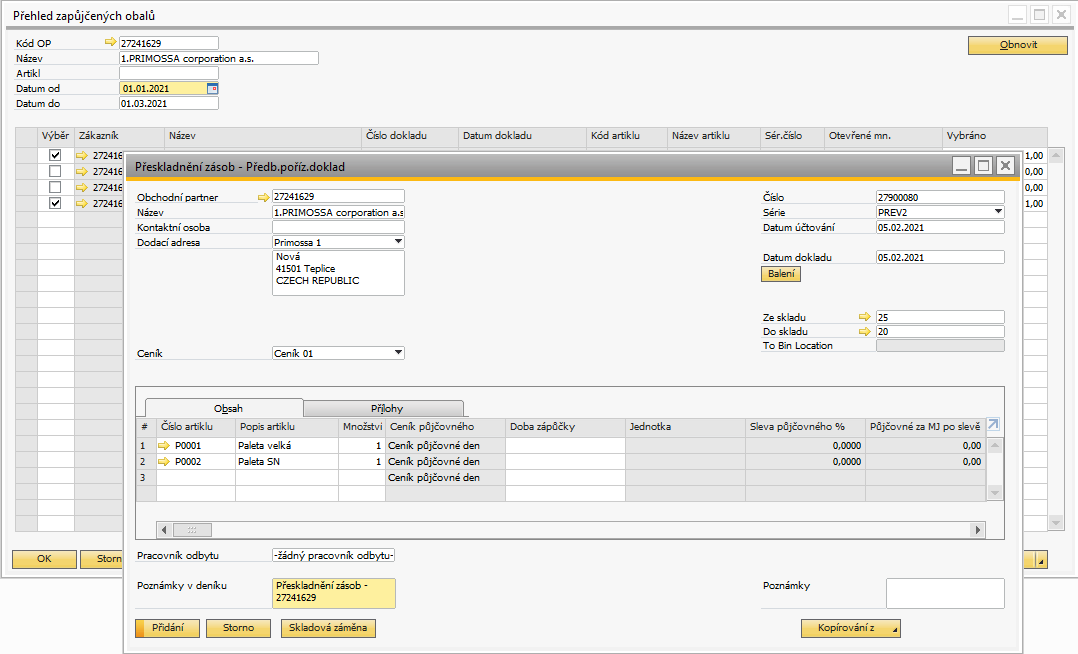1078x654 pixels.
Task: Click the Sleva půjčovného % column header
Action: [806, 426]
